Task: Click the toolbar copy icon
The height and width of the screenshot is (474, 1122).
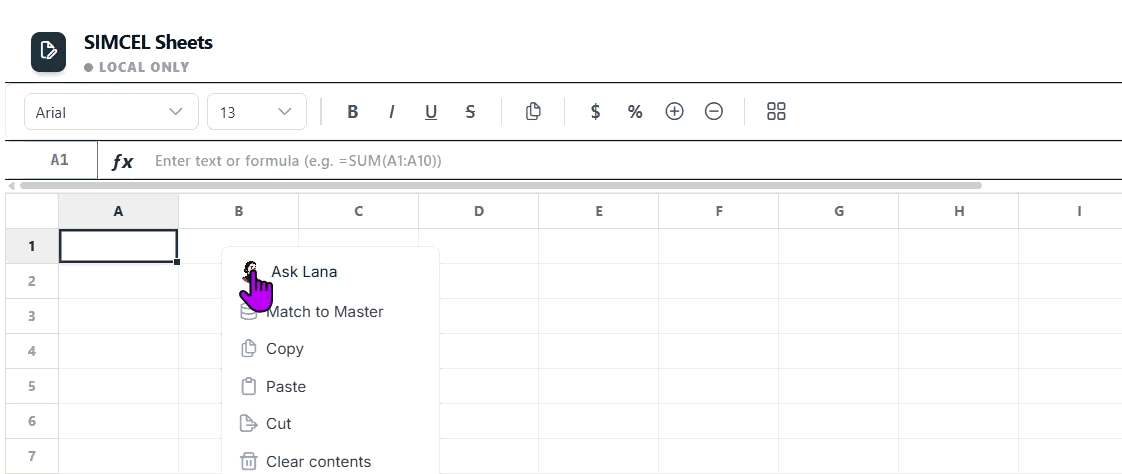Action: [x=533, y=112]
